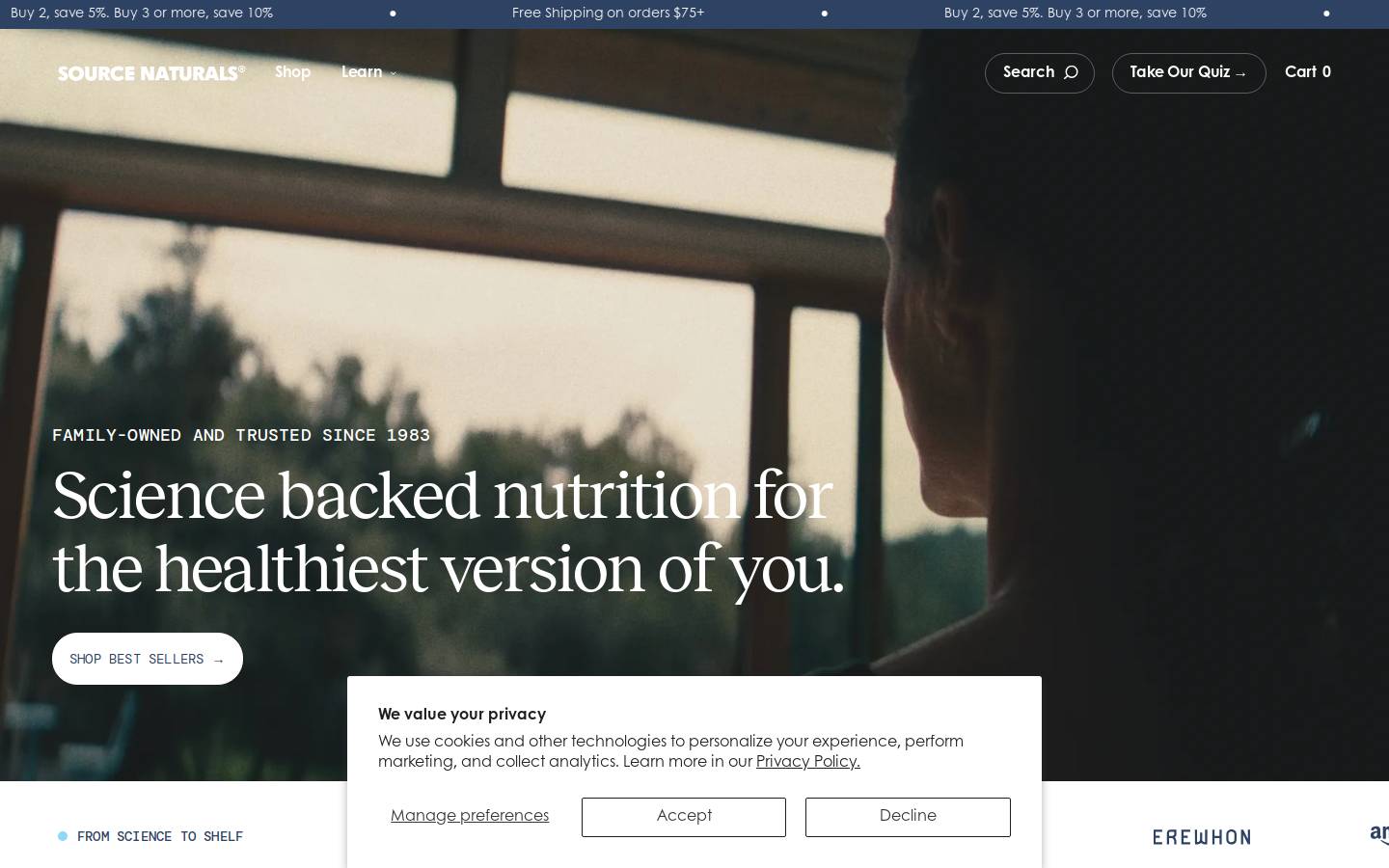Click the left Buy 2, save 5% promo text
Image resolution: width=1389 pixels, height=868 pixels.
[142, 14]
